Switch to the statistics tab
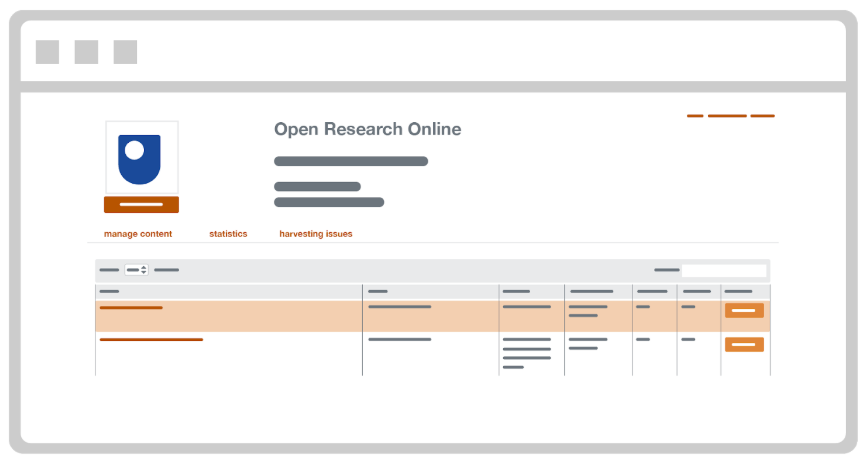Image resolution: width=865 pixels, height=460 pixels. (228, 234)
